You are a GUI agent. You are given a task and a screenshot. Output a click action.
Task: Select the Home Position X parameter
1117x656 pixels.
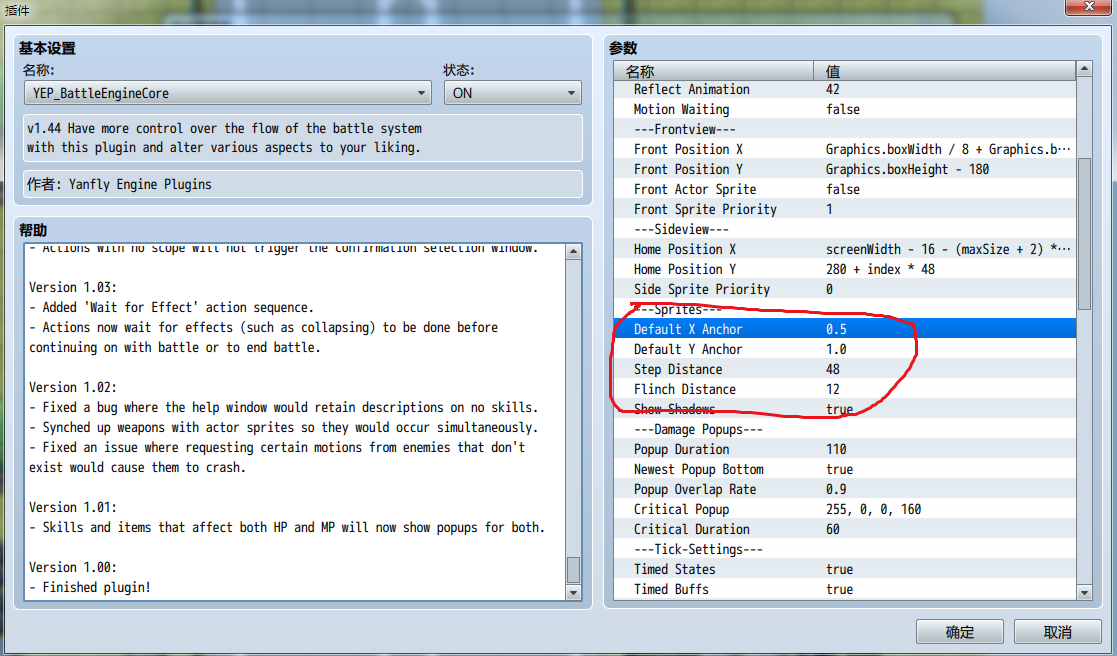[845, 249]
